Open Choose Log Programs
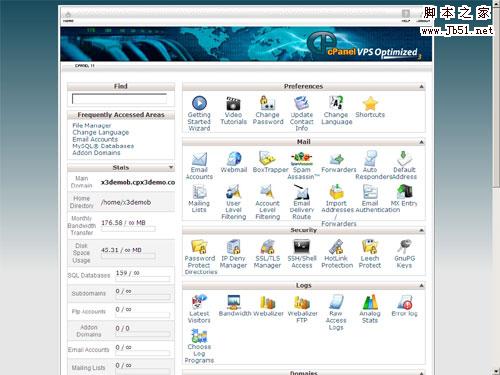 point(199,336)
